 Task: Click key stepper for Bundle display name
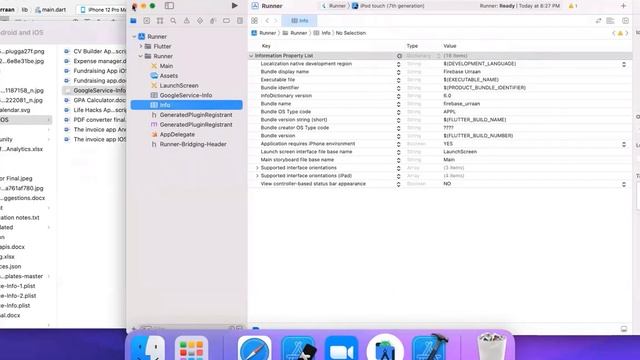pos(398,72)
